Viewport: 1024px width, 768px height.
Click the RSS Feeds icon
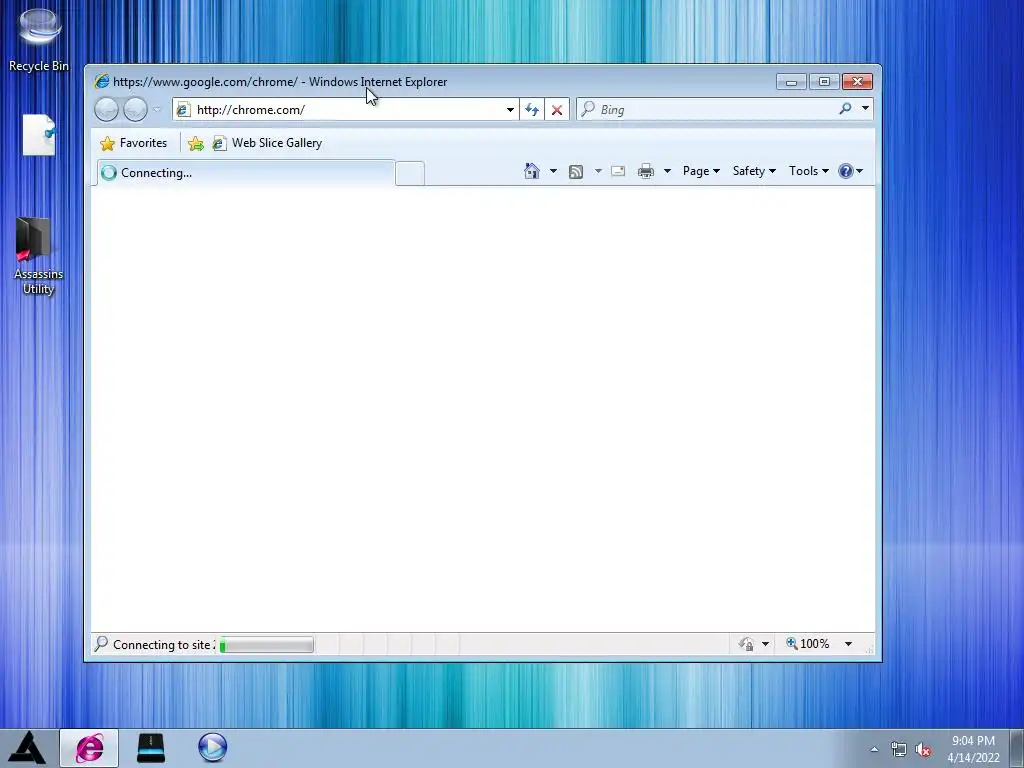pyautogui.click(x=575, y=172)
